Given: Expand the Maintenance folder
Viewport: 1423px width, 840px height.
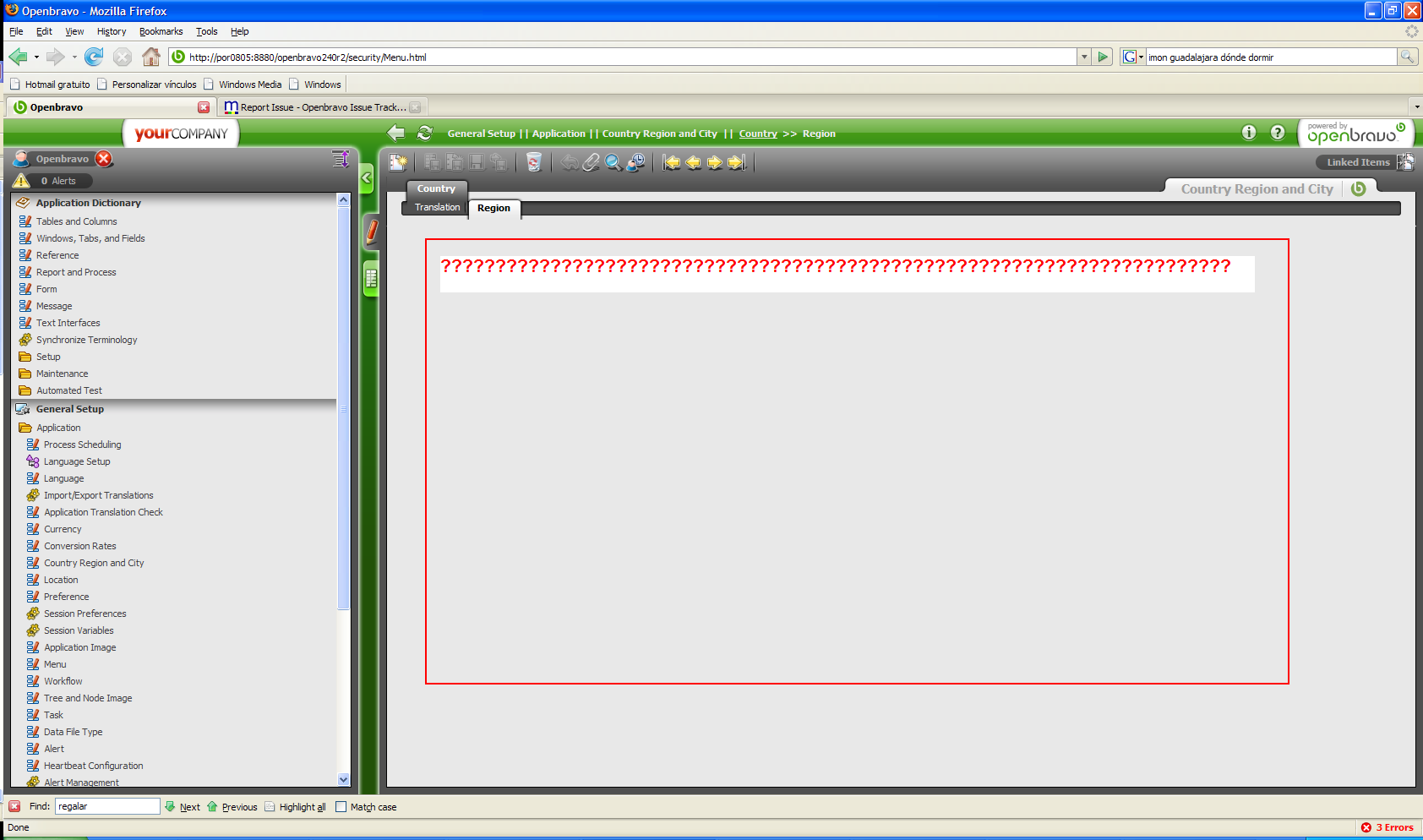Looking at the screenshot, I should (62, 374).
